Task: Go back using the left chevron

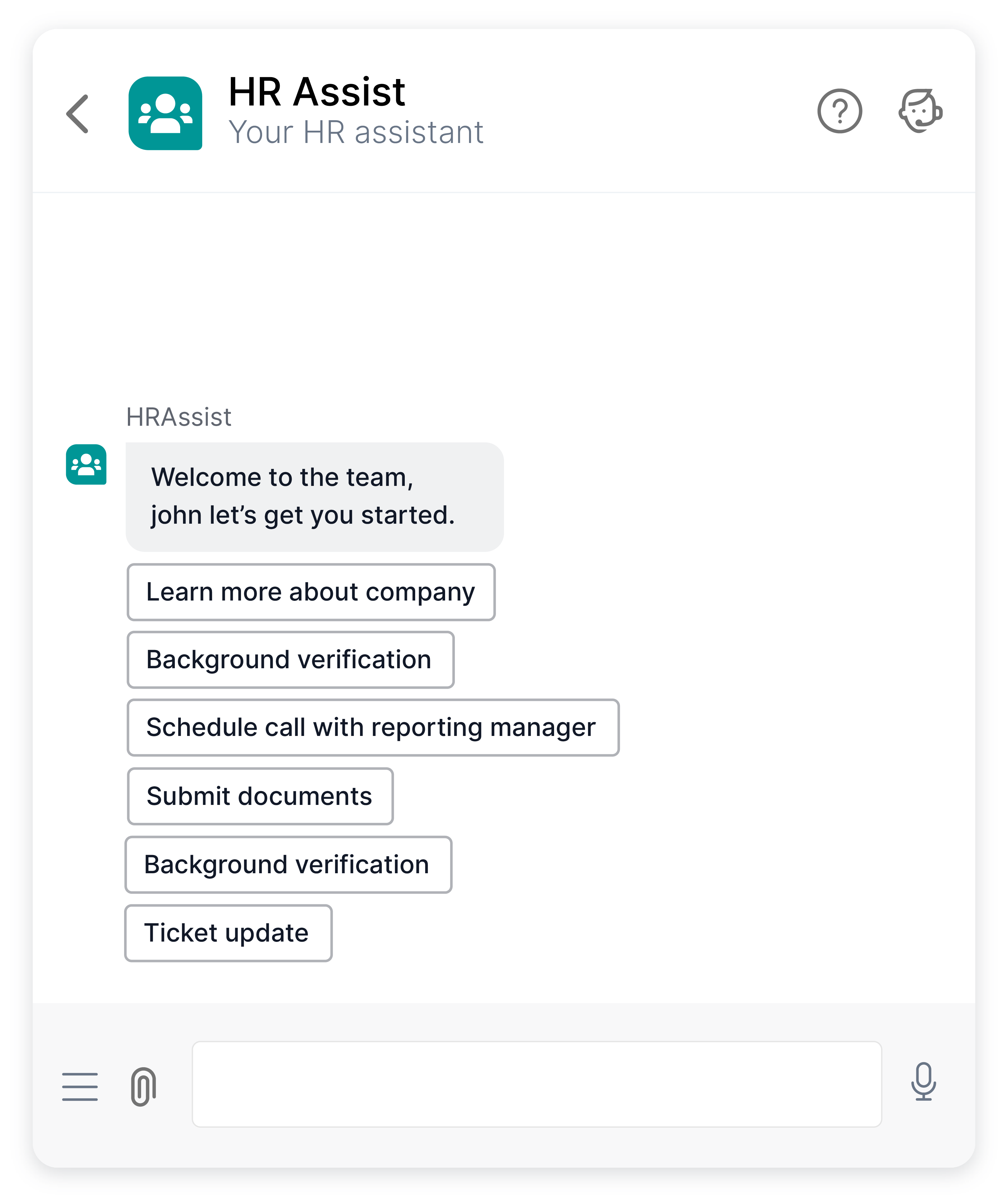Action: point(78,114)
